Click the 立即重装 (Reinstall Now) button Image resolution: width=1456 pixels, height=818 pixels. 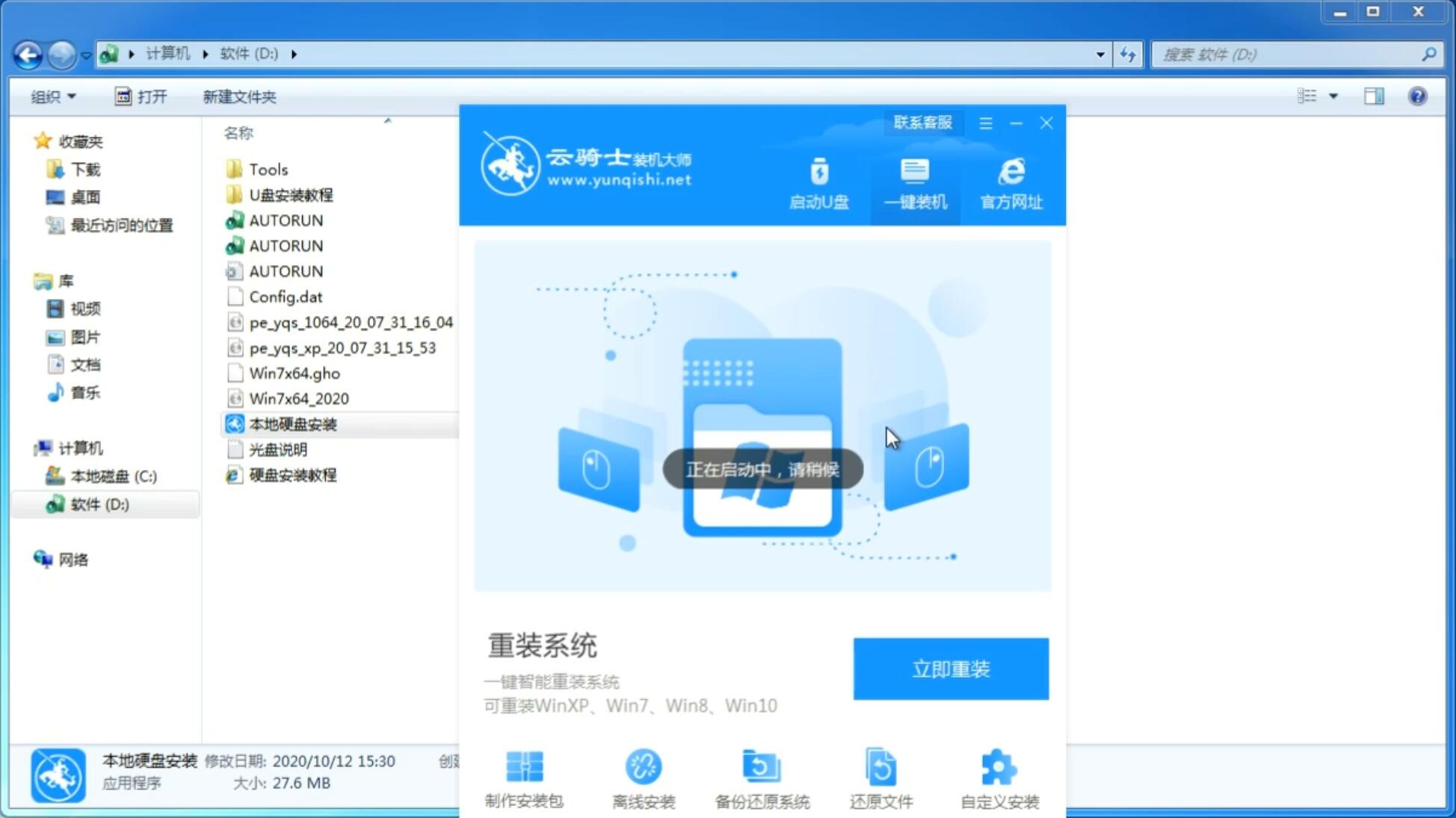[951, 668]
